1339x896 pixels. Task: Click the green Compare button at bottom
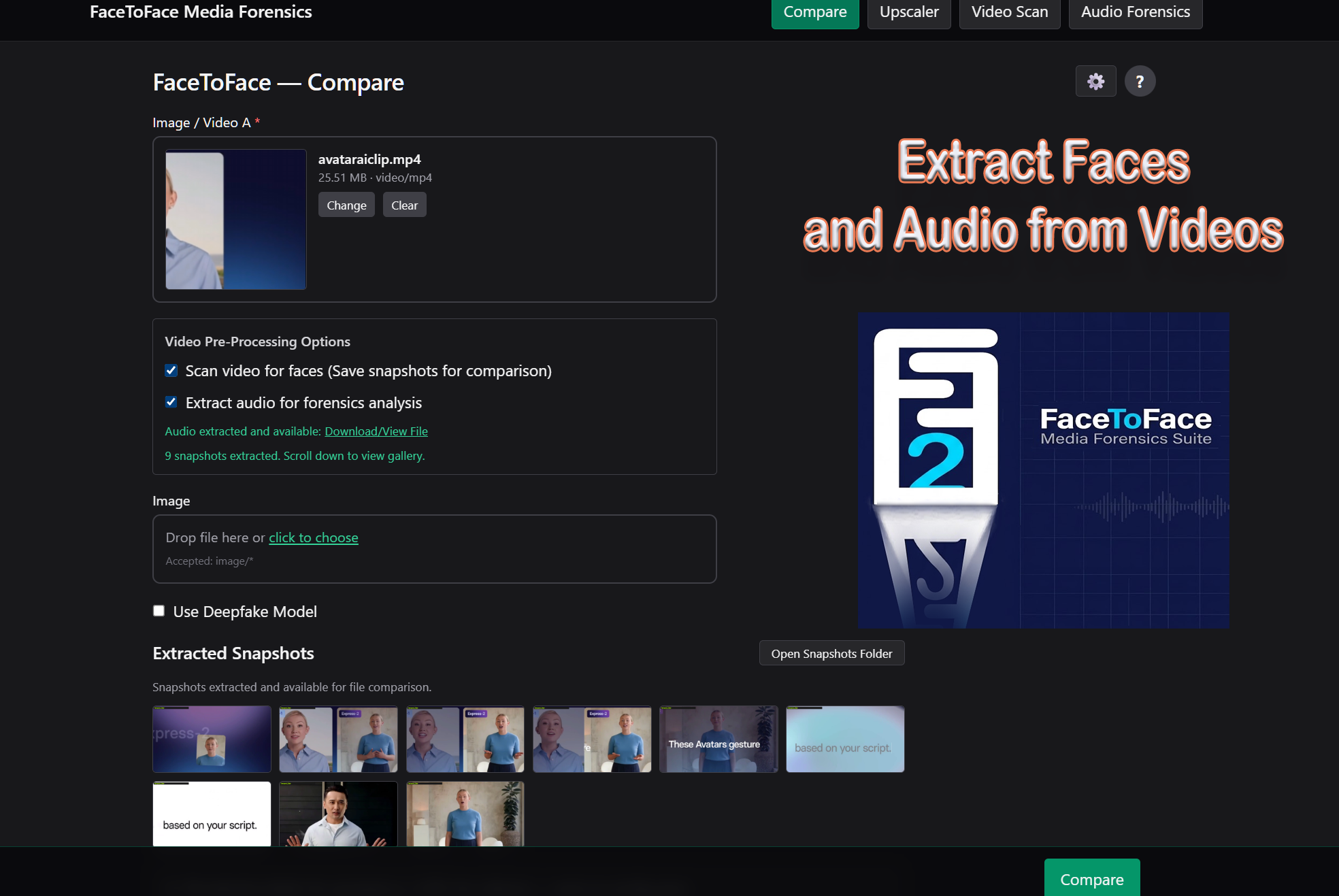[x=1092, y=878]
